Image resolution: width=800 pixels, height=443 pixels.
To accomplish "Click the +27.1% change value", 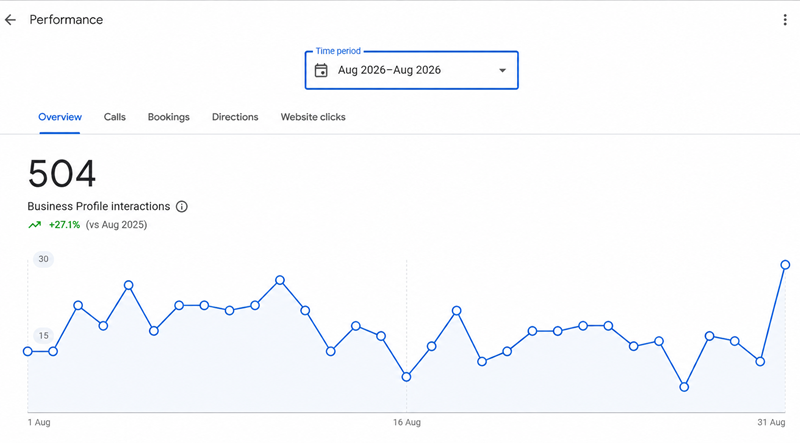I will (x=64, y=225).
